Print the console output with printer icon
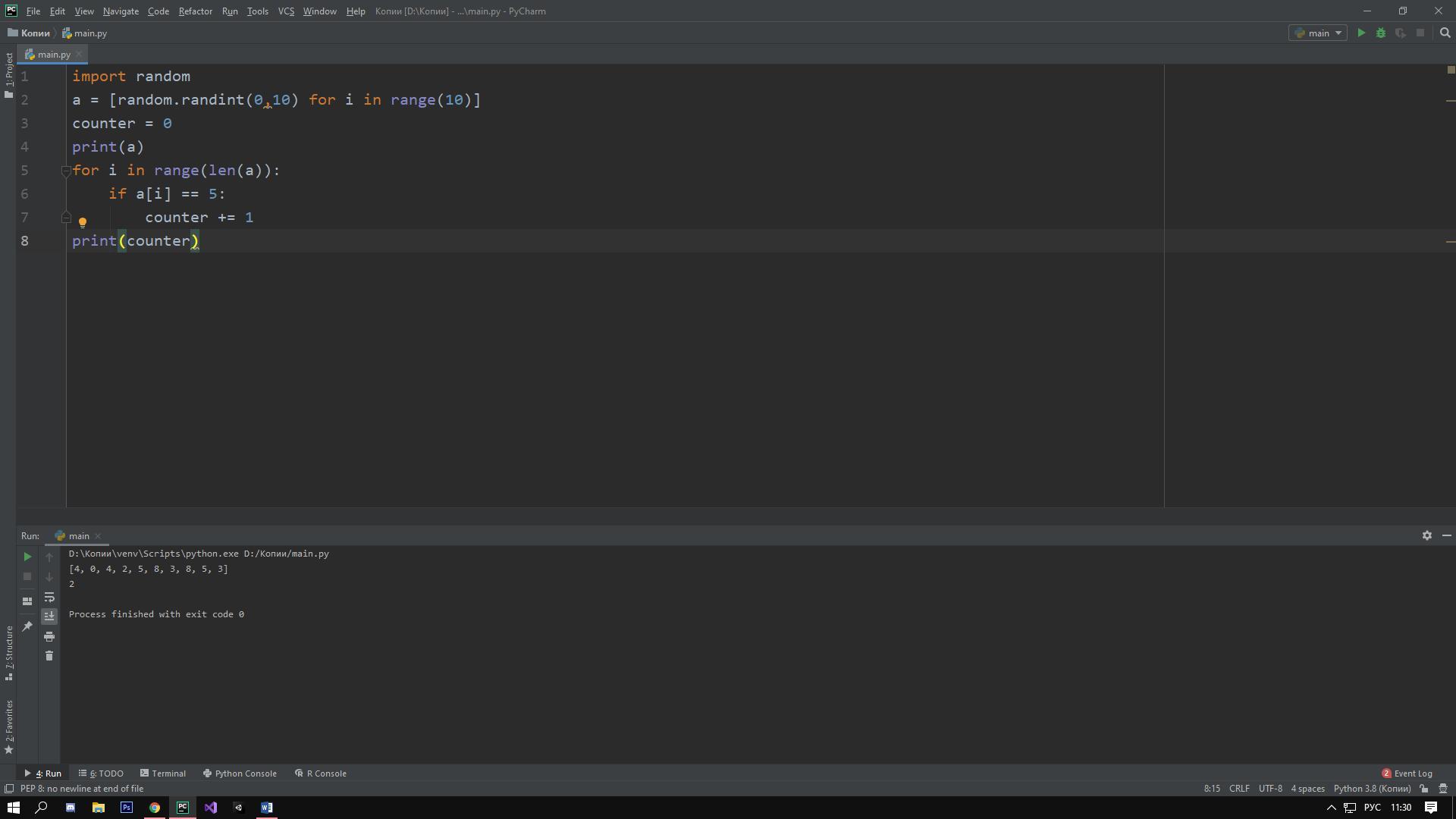 49,636
